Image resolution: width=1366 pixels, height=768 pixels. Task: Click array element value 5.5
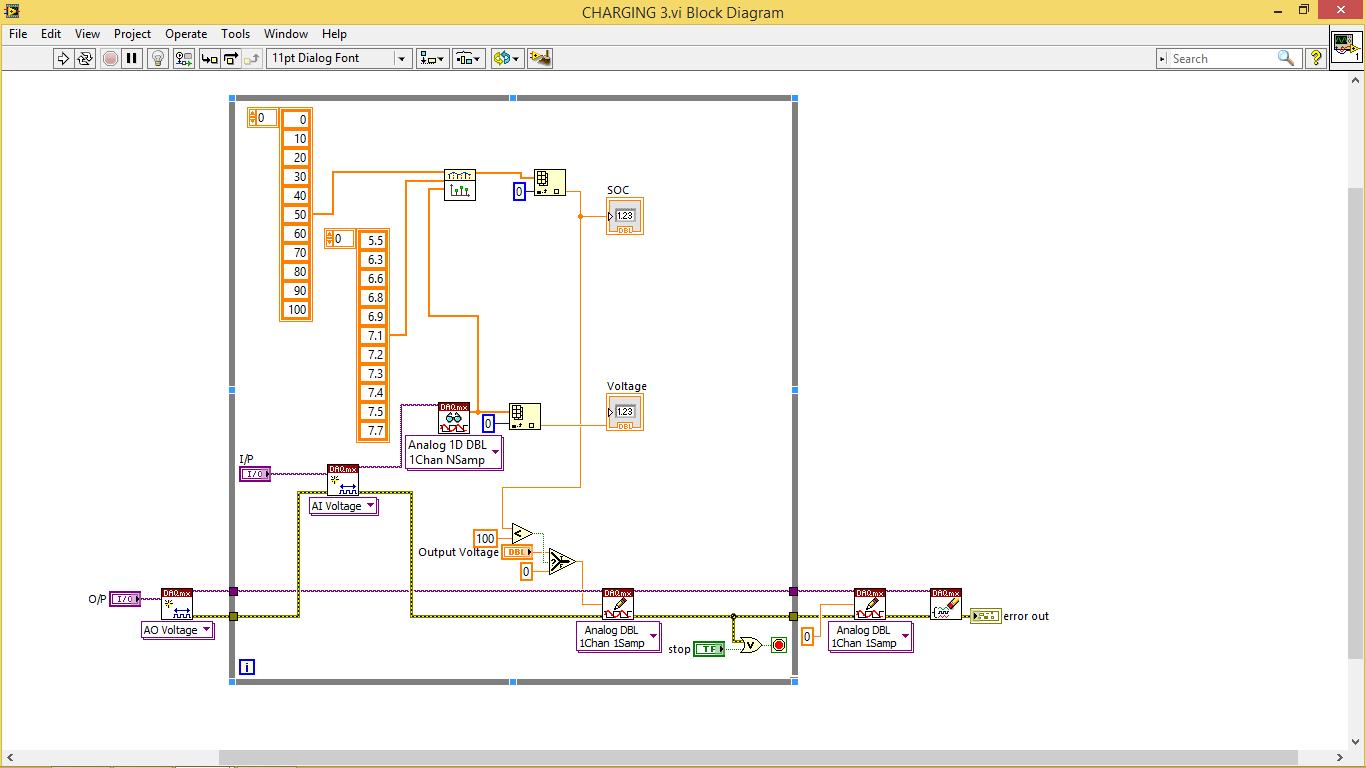pos(374,240)
